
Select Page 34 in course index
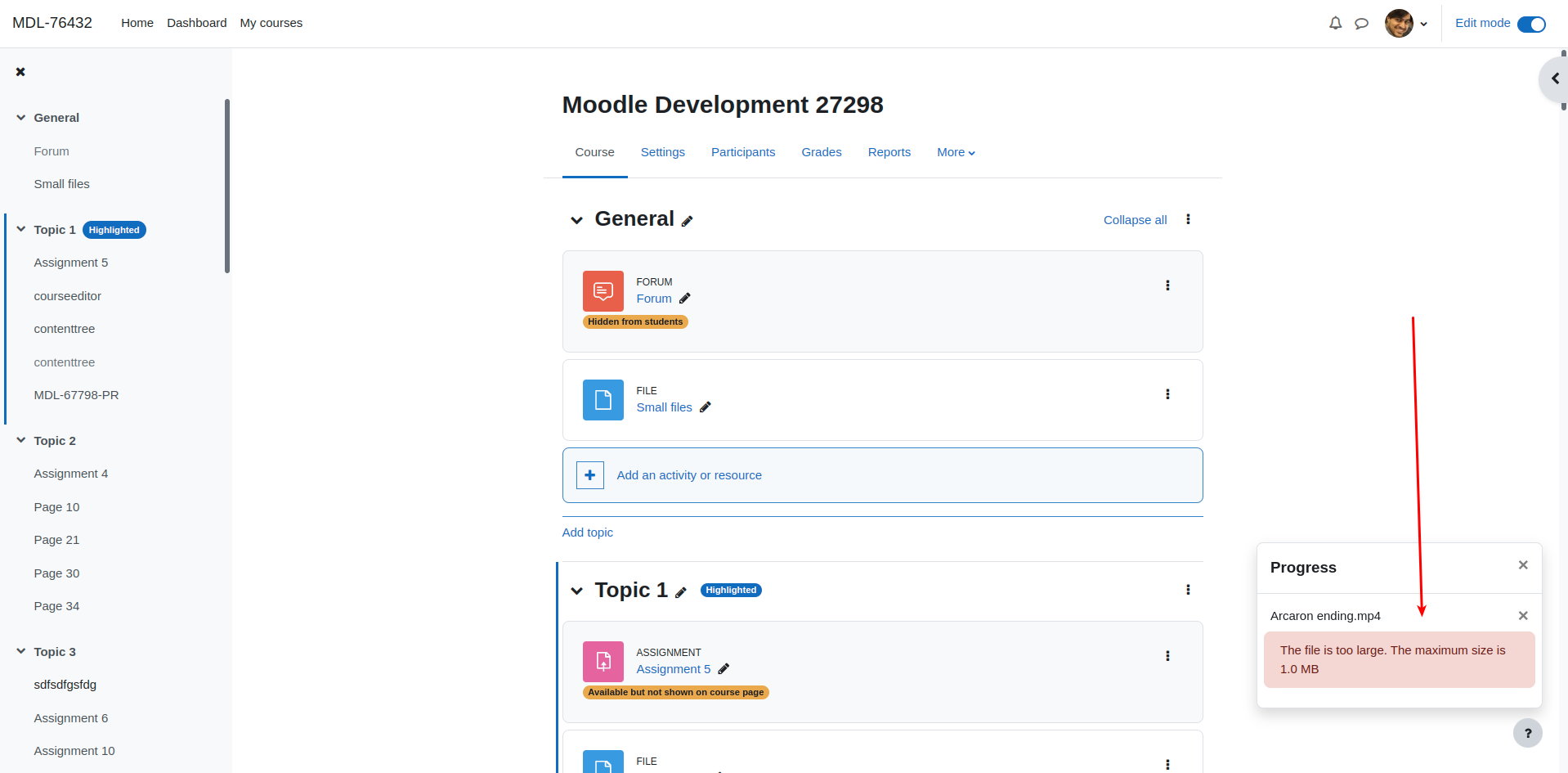point(57,606)
